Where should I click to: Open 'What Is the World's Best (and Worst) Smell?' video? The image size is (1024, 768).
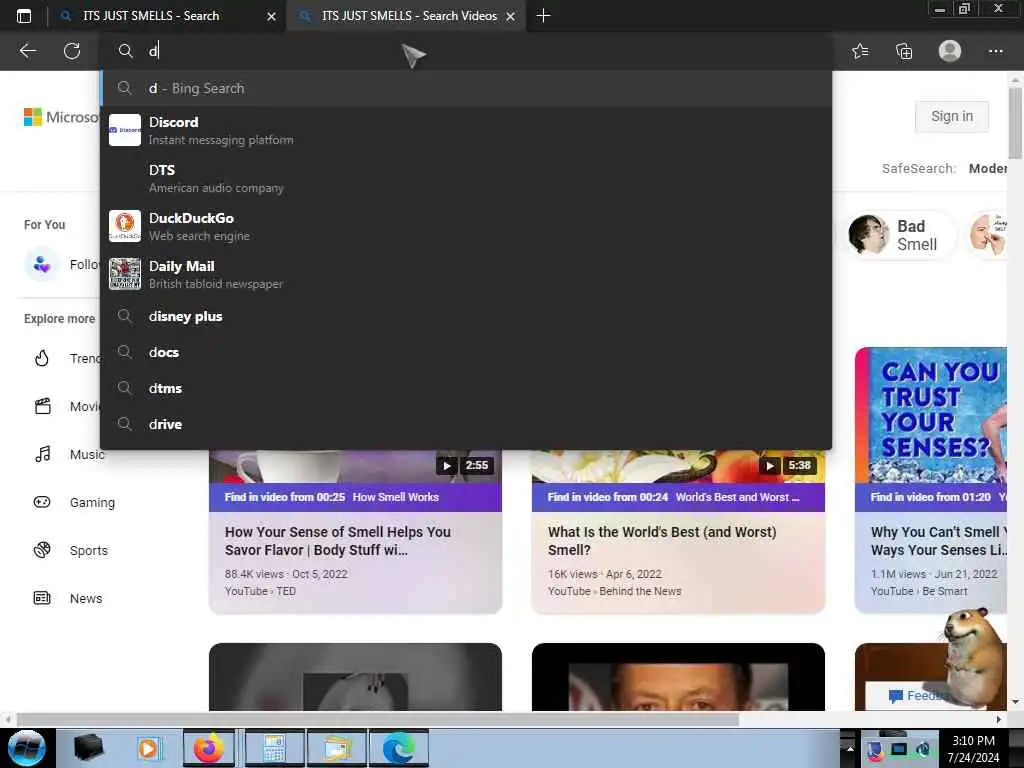pyautogui.click(x=662, y=541)
